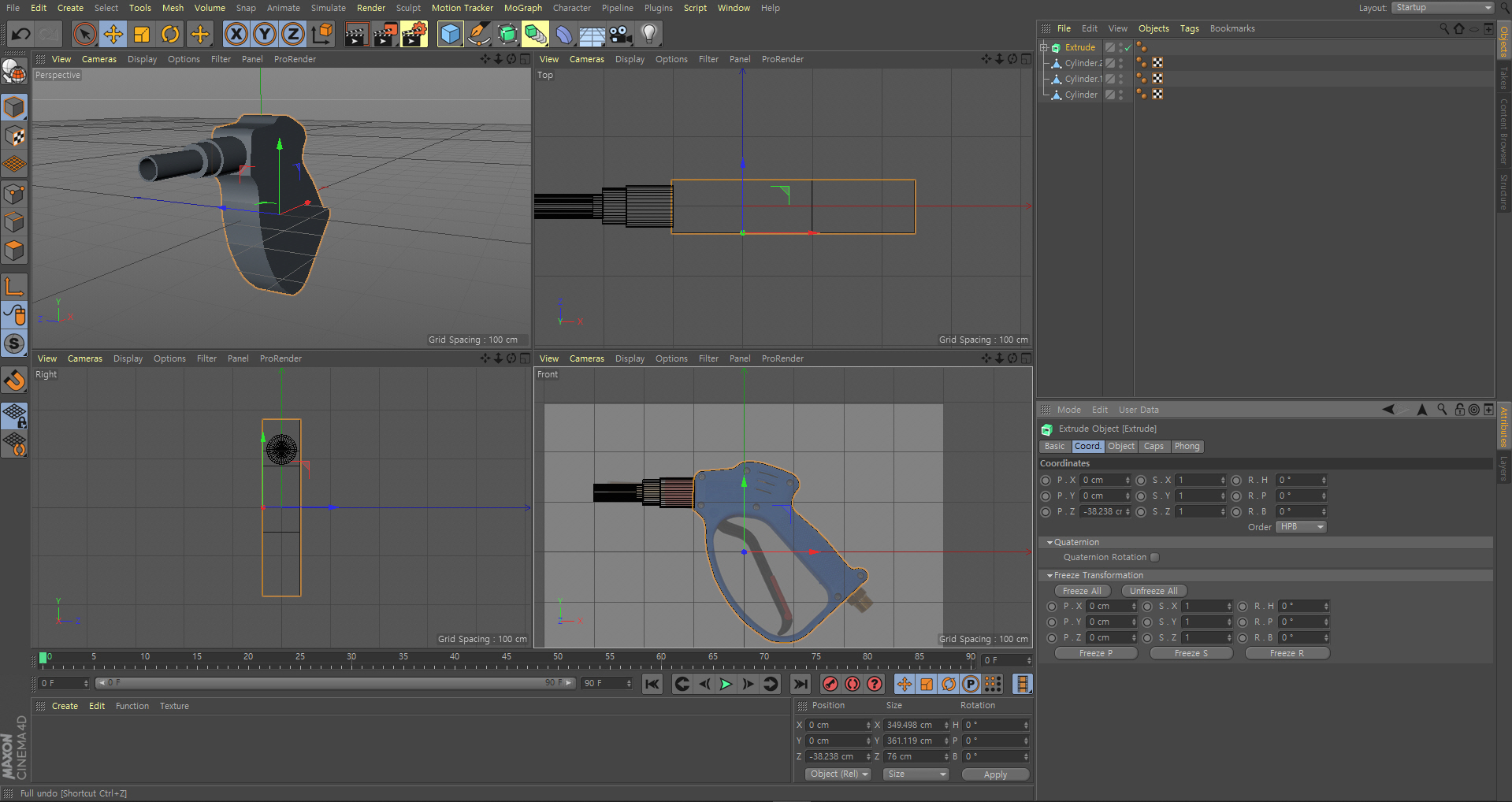This screenshot has width=1512, height=802.
Task: Toggle the P.X animation radio dot
Action: coord(1046,480)
